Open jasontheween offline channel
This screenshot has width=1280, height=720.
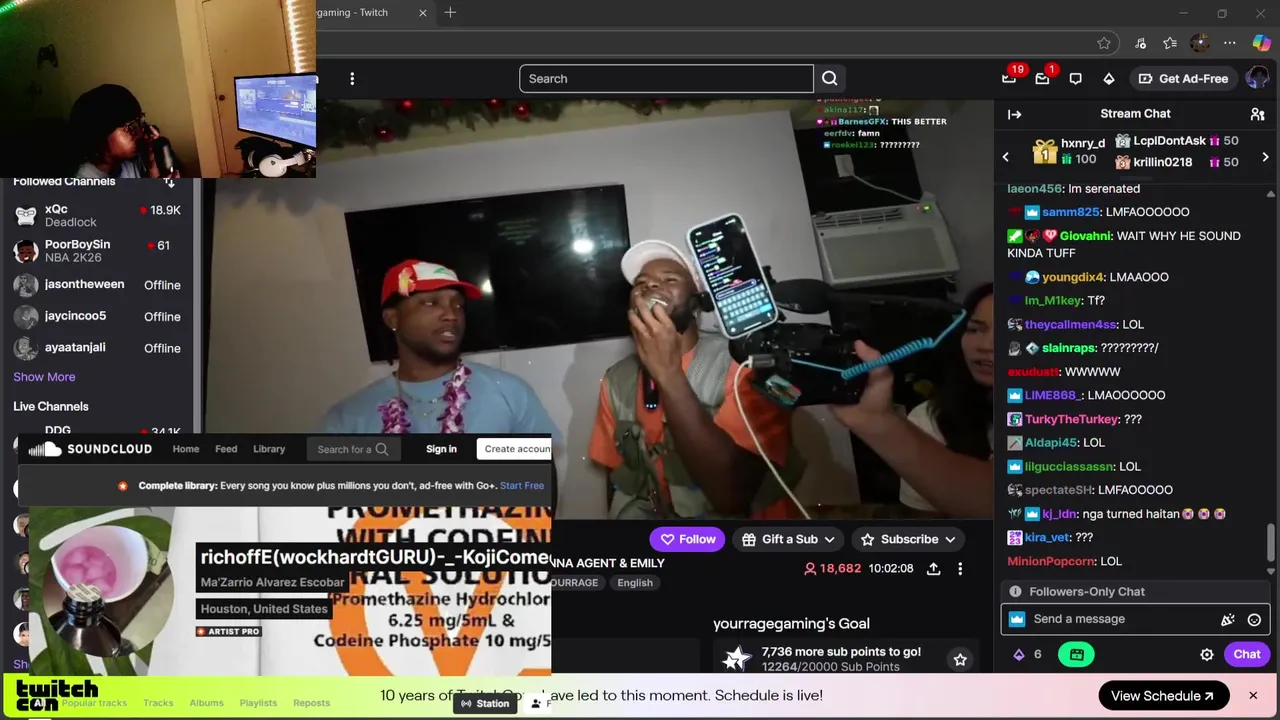(98, 285)
